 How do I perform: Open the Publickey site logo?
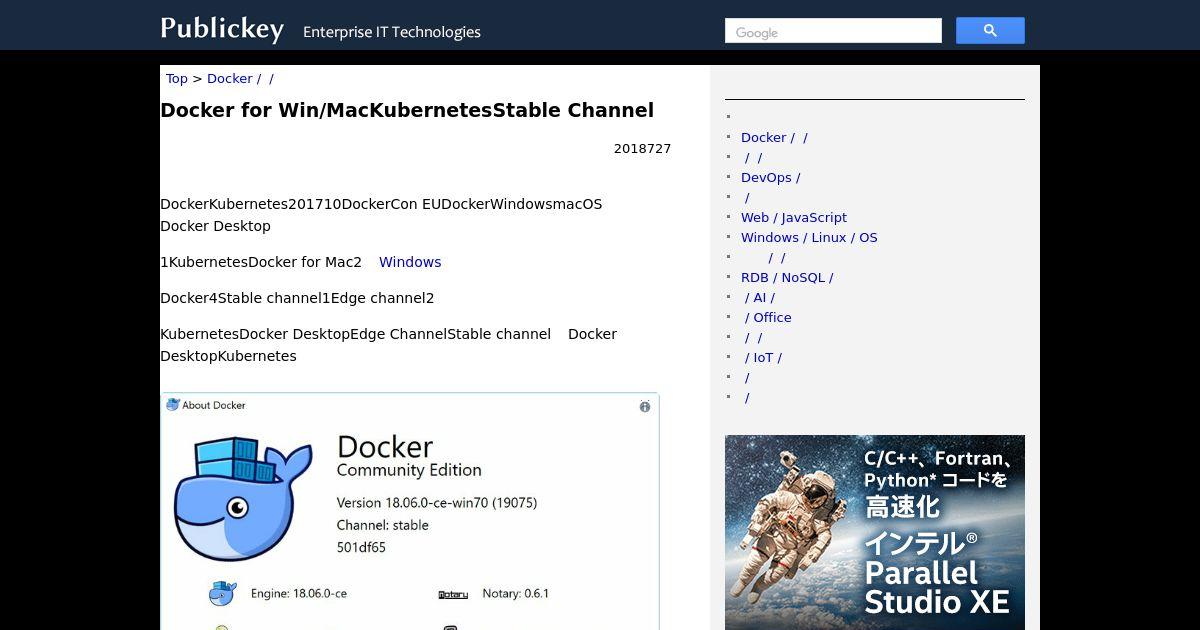(222, 29)
